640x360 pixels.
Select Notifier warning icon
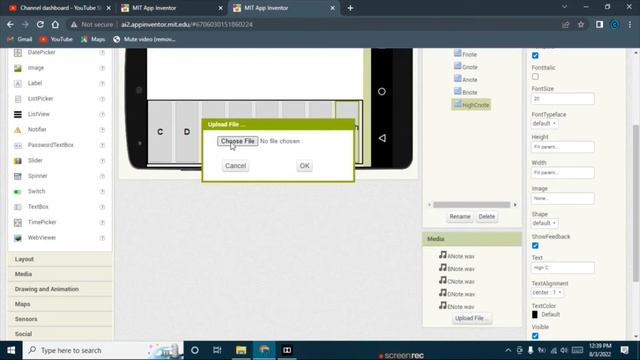[x=18, y=130]
